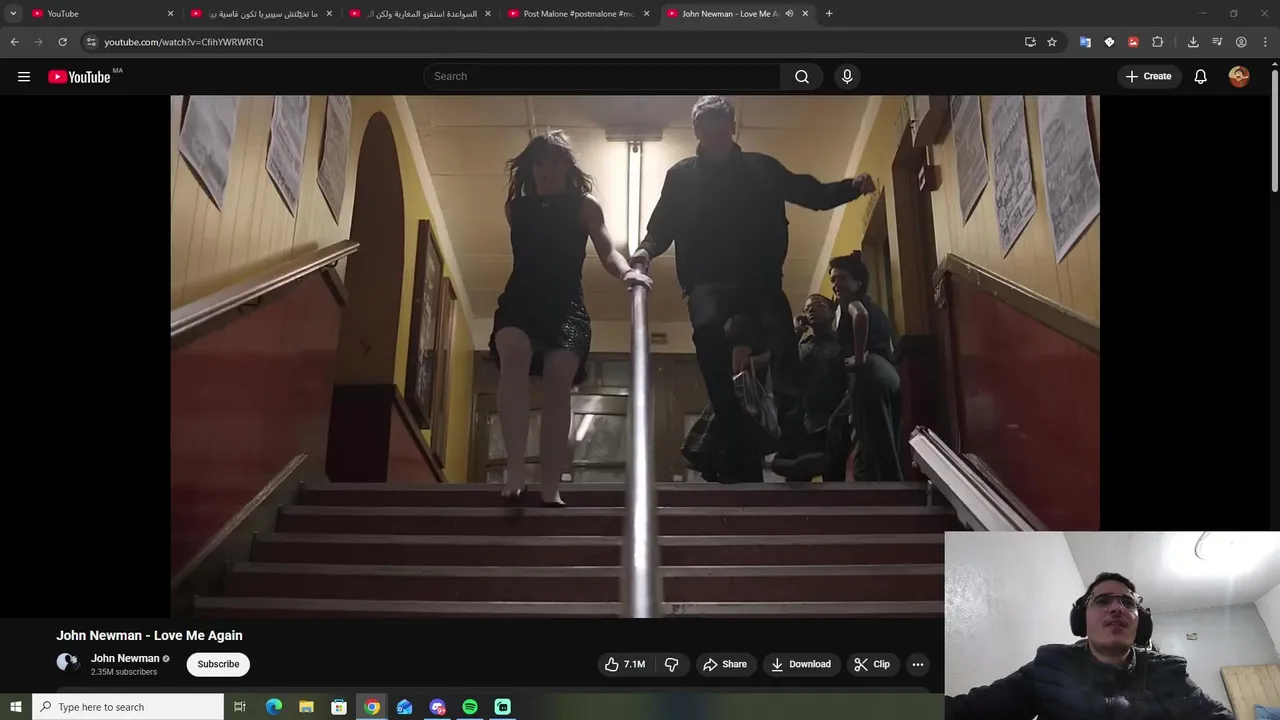
Task: Open the notifications bell
Action: pos(1201,76)
